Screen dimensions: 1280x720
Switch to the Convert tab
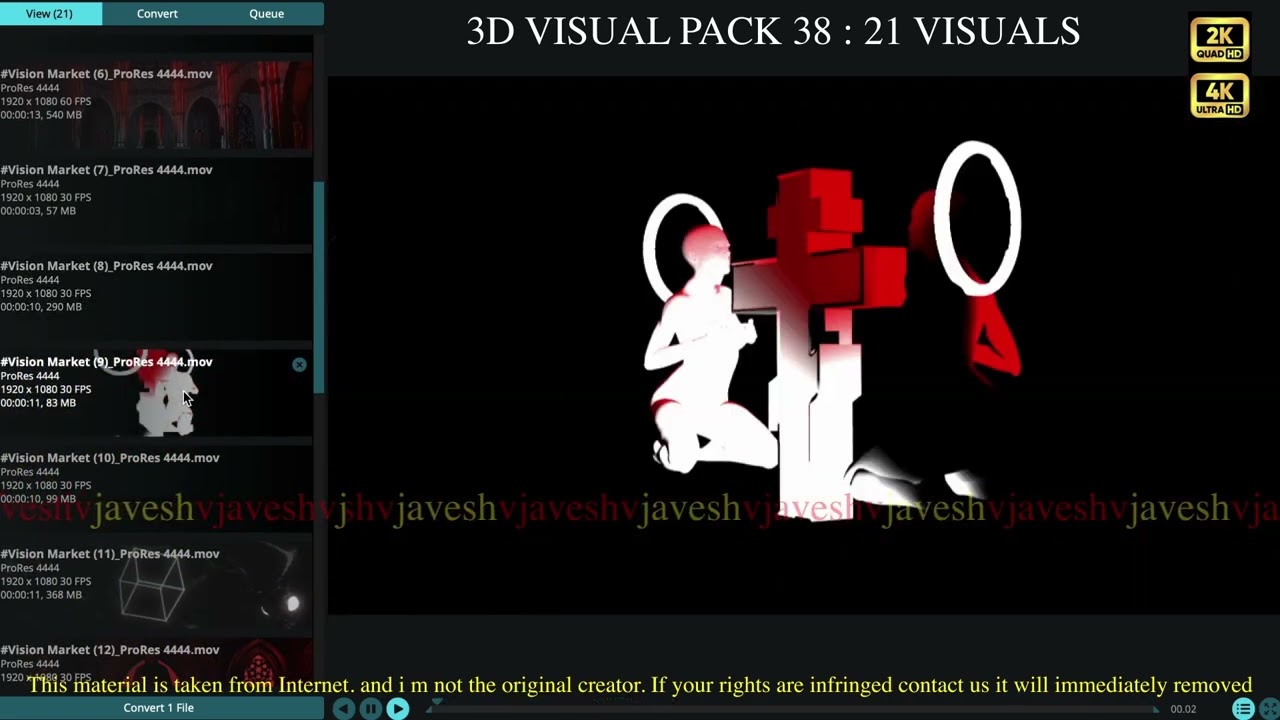coord(157,13)
